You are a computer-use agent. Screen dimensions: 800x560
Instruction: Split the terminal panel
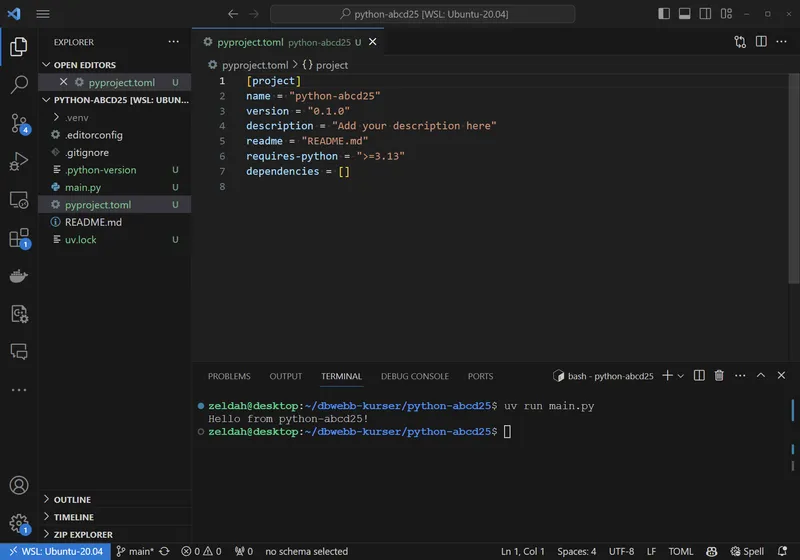[699, 375]
